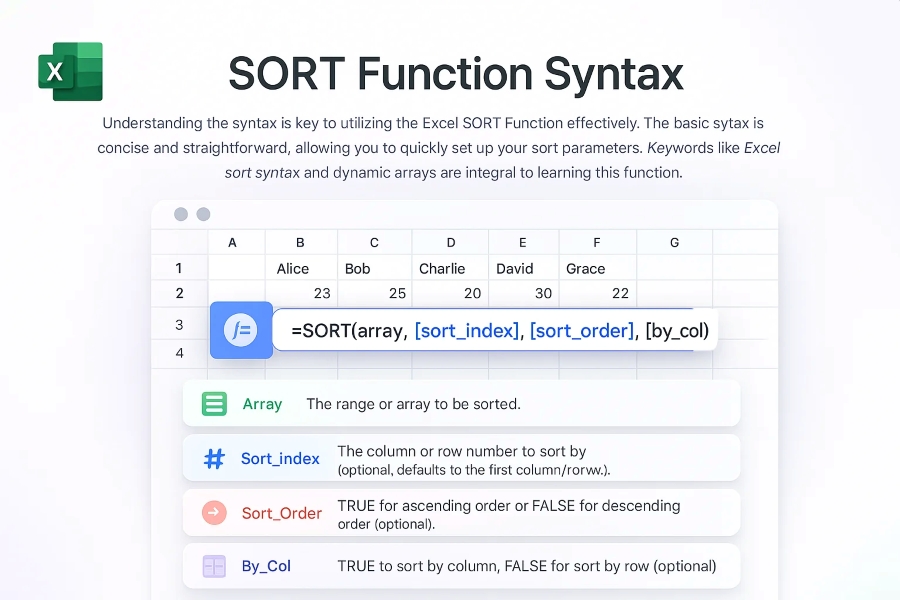This screenshot has width=900, height=600.
Task: Select row 2 header
Action: click(179, 293)
